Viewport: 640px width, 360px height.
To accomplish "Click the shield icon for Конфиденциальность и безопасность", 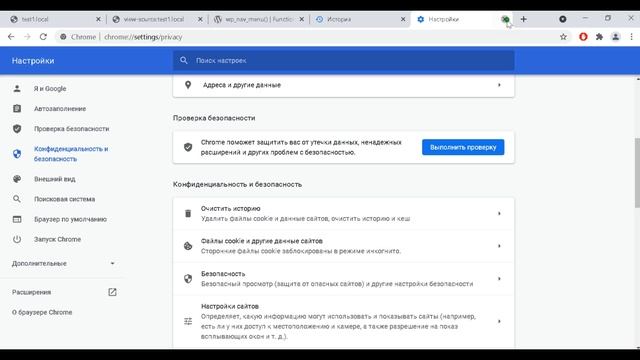I will [17, 154].
